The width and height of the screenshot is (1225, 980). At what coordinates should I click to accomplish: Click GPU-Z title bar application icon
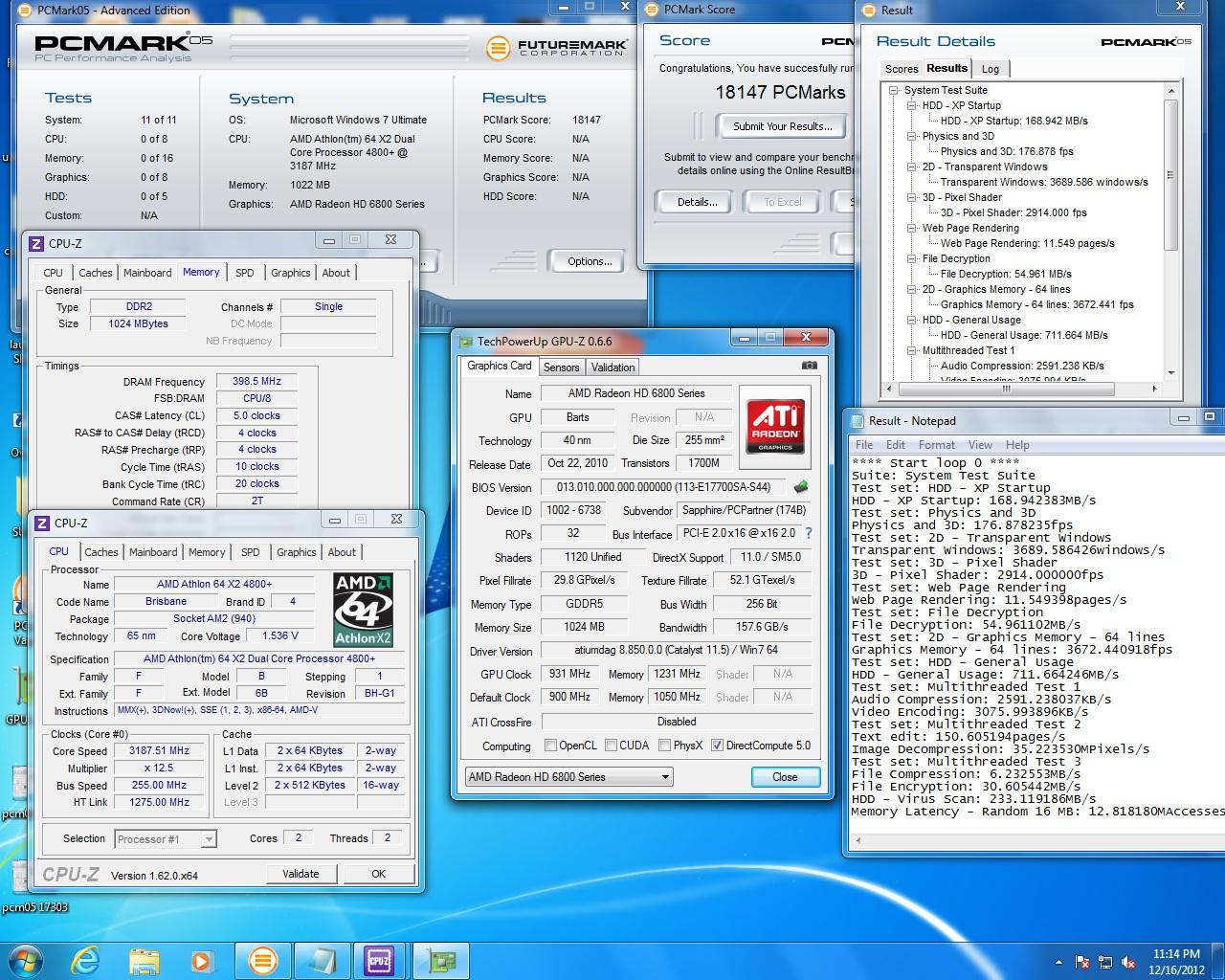click(x=466, y=341)
